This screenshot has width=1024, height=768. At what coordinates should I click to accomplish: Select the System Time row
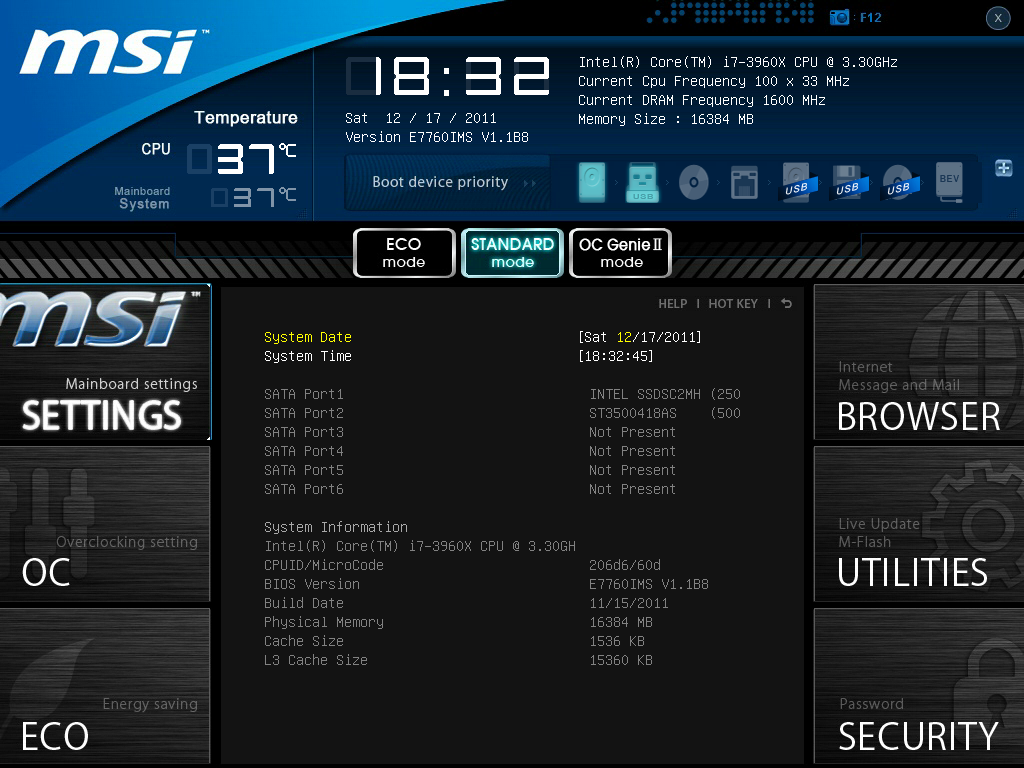tap(483, 356)
